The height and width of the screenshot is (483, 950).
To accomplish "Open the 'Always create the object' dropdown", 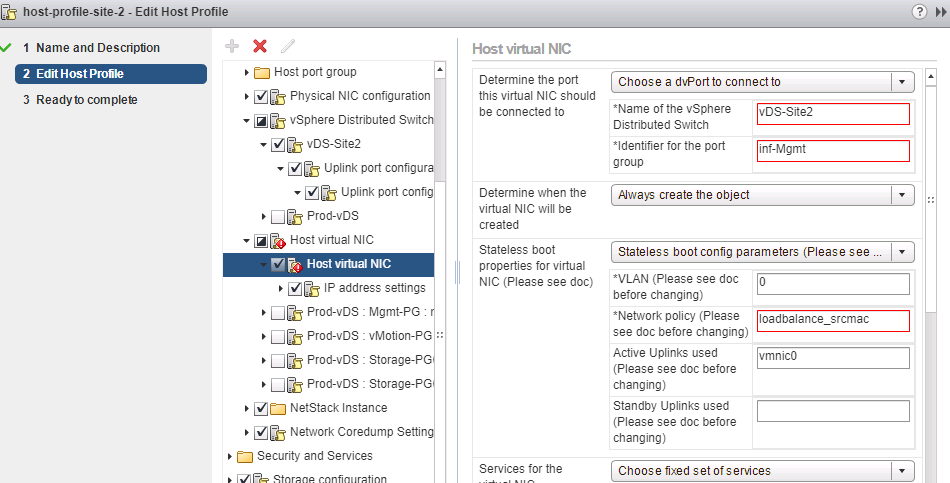I will coord(762,194).
